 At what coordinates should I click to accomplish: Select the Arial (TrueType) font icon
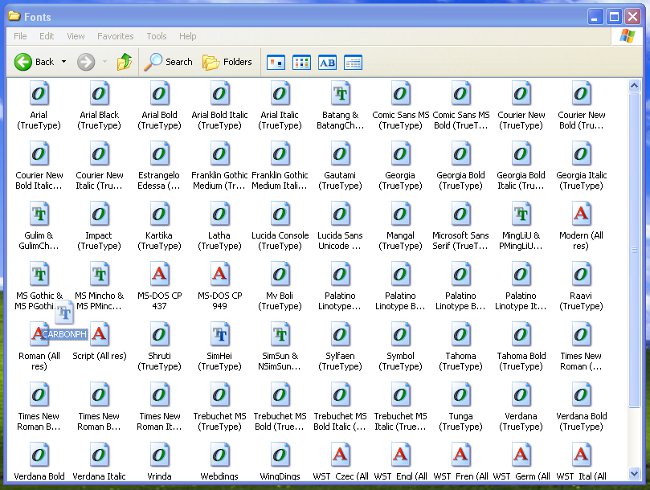[x=39, y=93]
